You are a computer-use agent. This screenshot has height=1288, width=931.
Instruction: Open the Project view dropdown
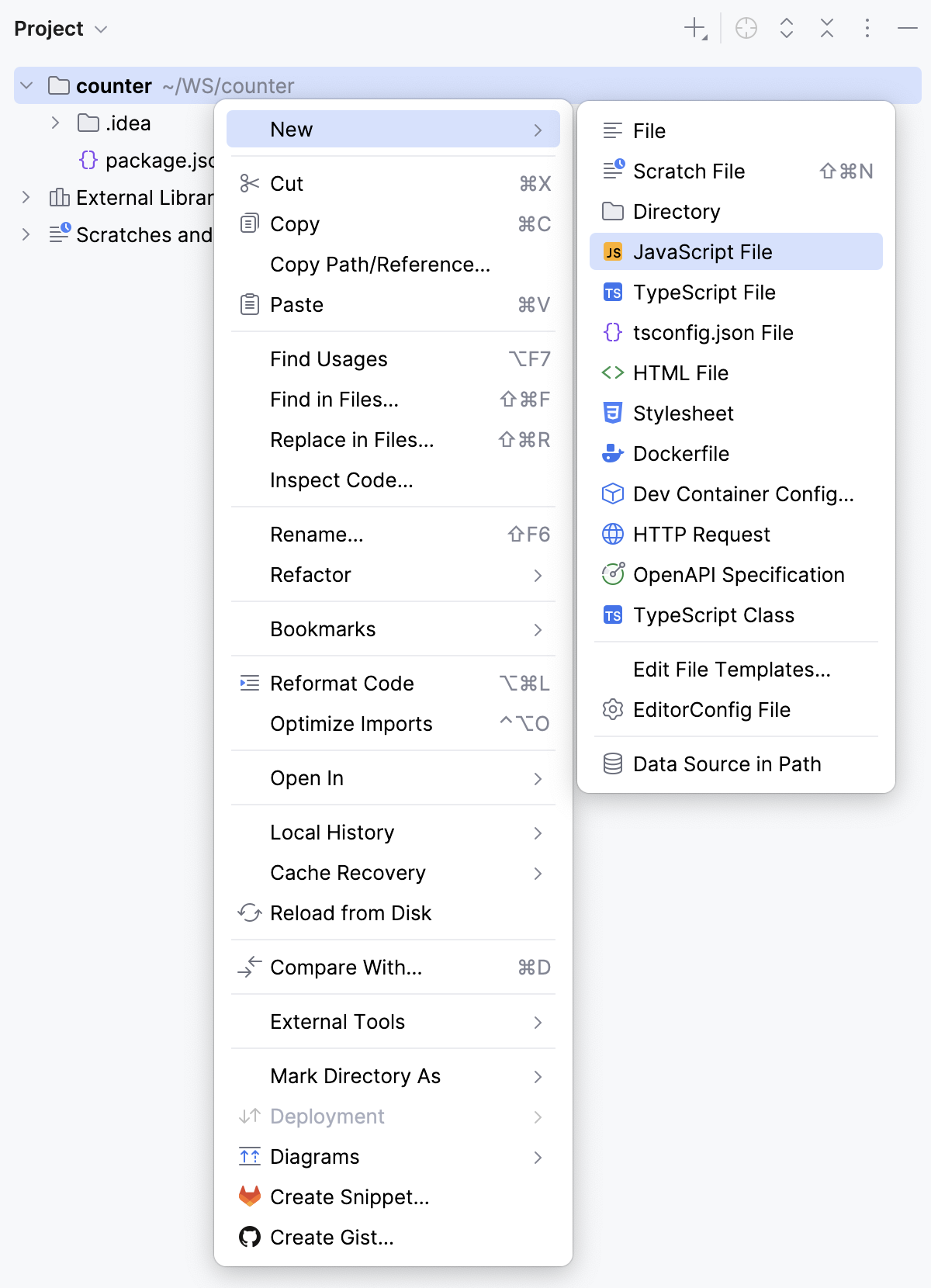61,29
